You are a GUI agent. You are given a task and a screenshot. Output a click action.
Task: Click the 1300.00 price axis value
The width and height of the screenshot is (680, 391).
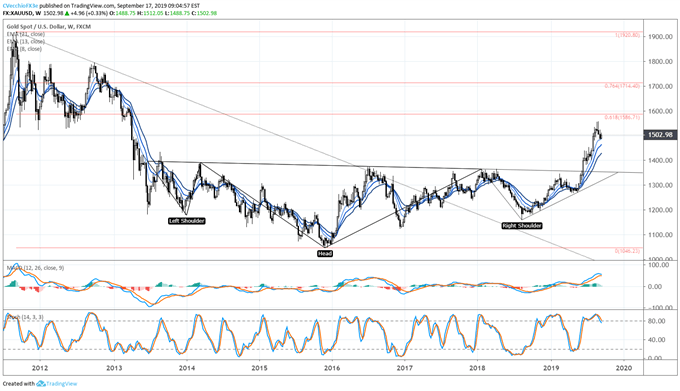pyautogui.click(x=660, y=186)
